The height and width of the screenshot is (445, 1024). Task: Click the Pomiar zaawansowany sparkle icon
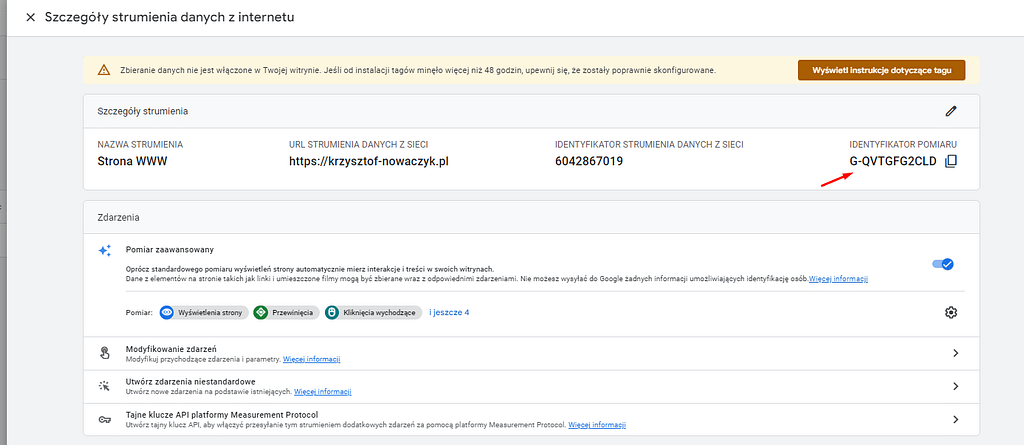104,251
